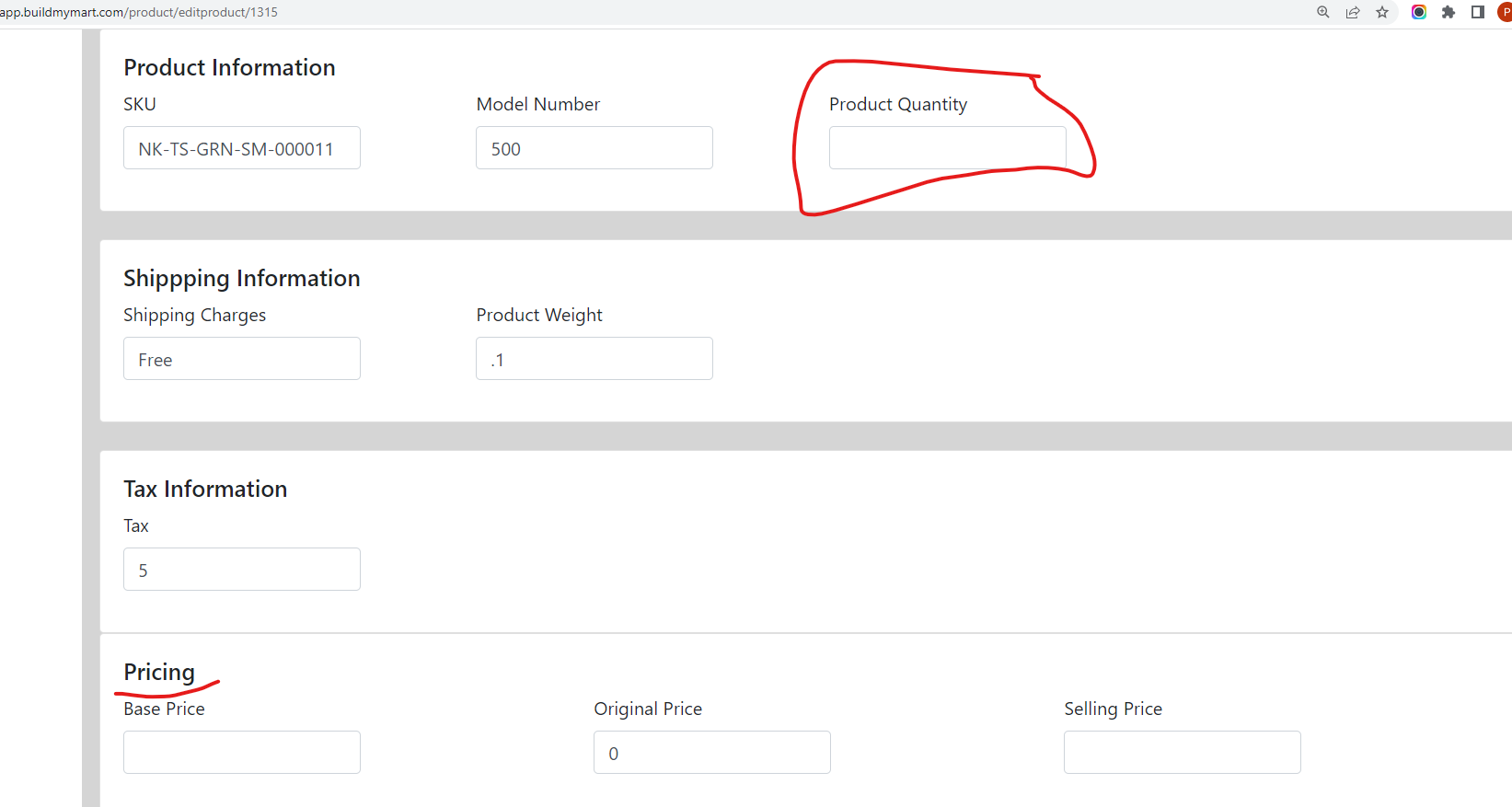The width and height of the screenshot is (1512, 807).
Task: Click the Product Quantity label text
Action: 898,104
